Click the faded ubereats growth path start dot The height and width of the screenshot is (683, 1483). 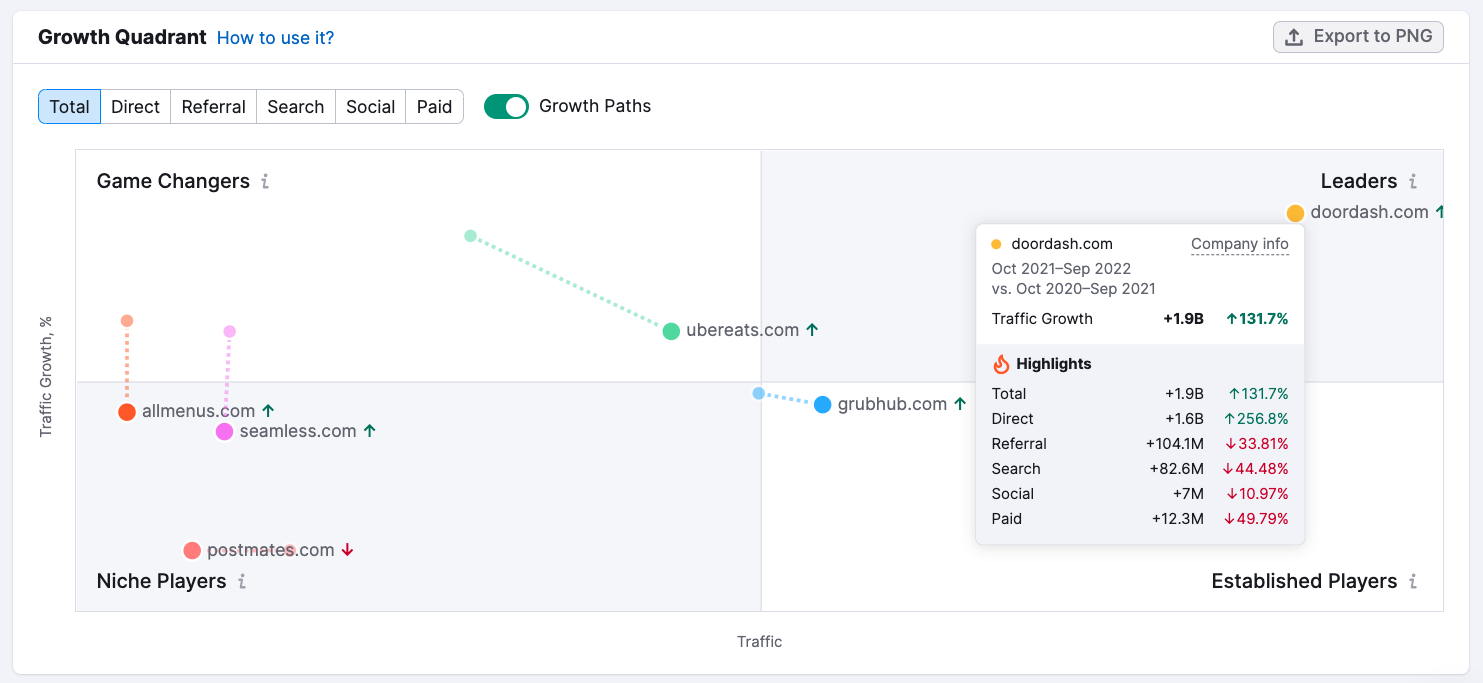470,236
